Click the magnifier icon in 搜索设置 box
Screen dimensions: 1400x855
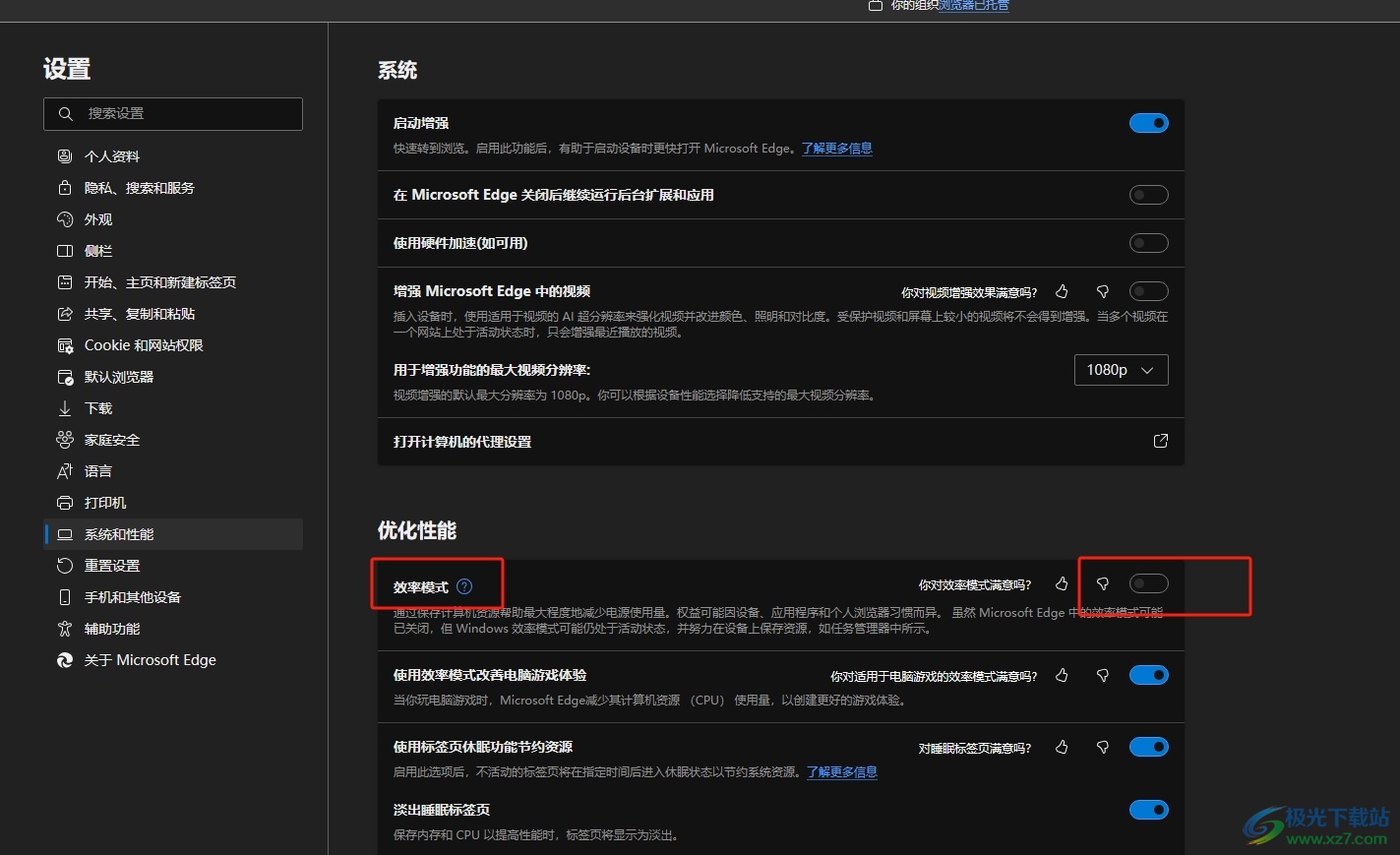(x=66, y=114)
